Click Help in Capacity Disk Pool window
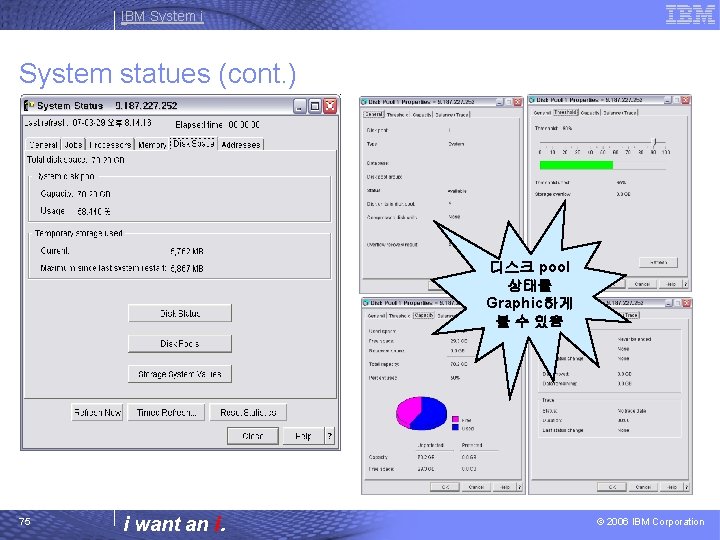This screenshot has height=540, width=720. pyautogui.click(x=505, y=487)
